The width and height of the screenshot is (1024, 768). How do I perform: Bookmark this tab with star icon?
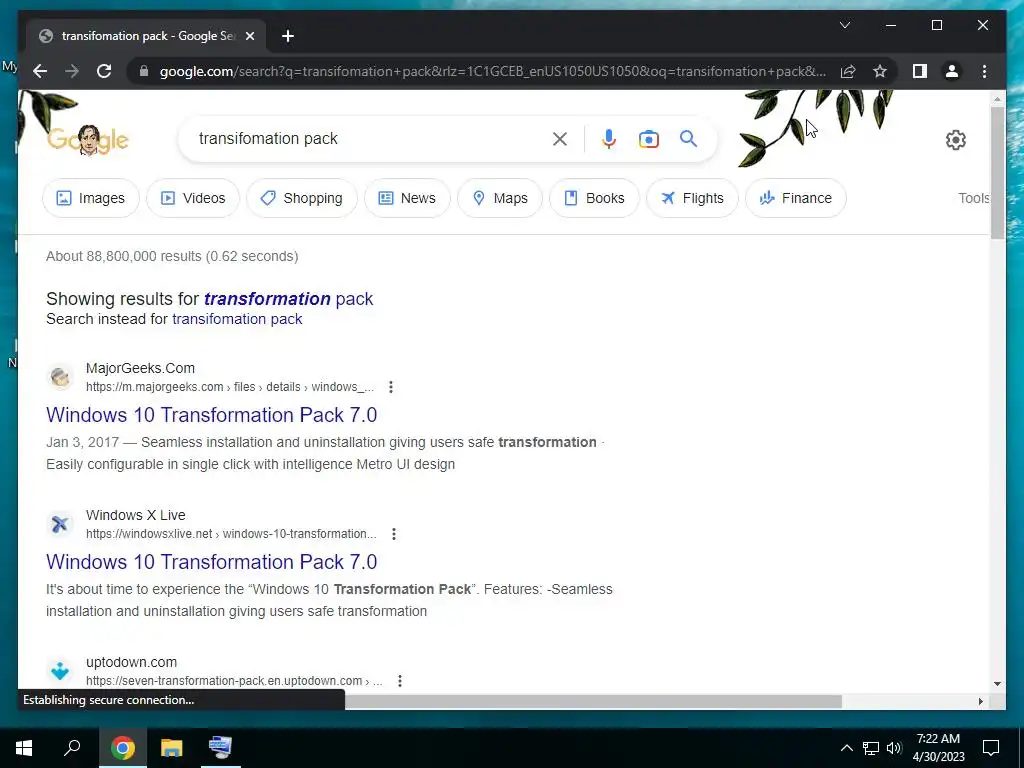pyautogui.click(x=880, y=71)
